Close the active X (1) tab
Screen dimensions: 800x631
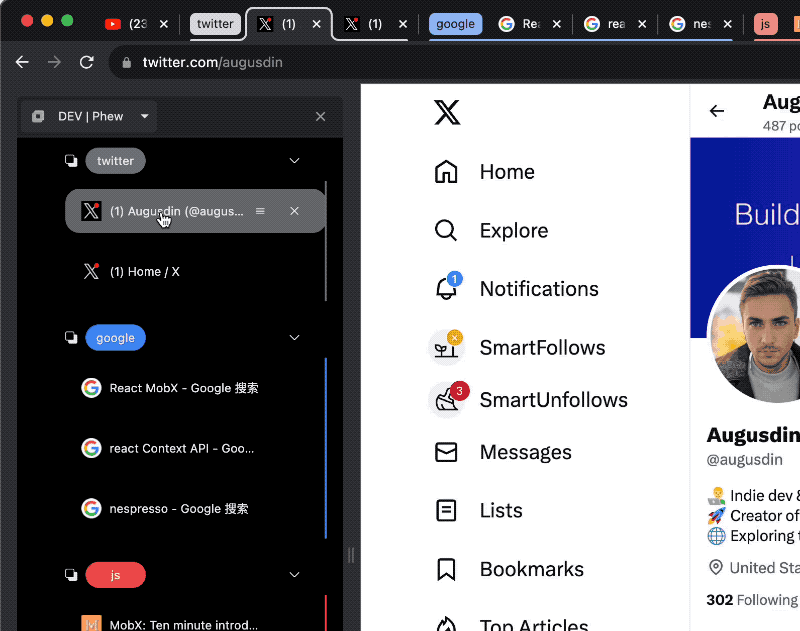click(317, 24)
